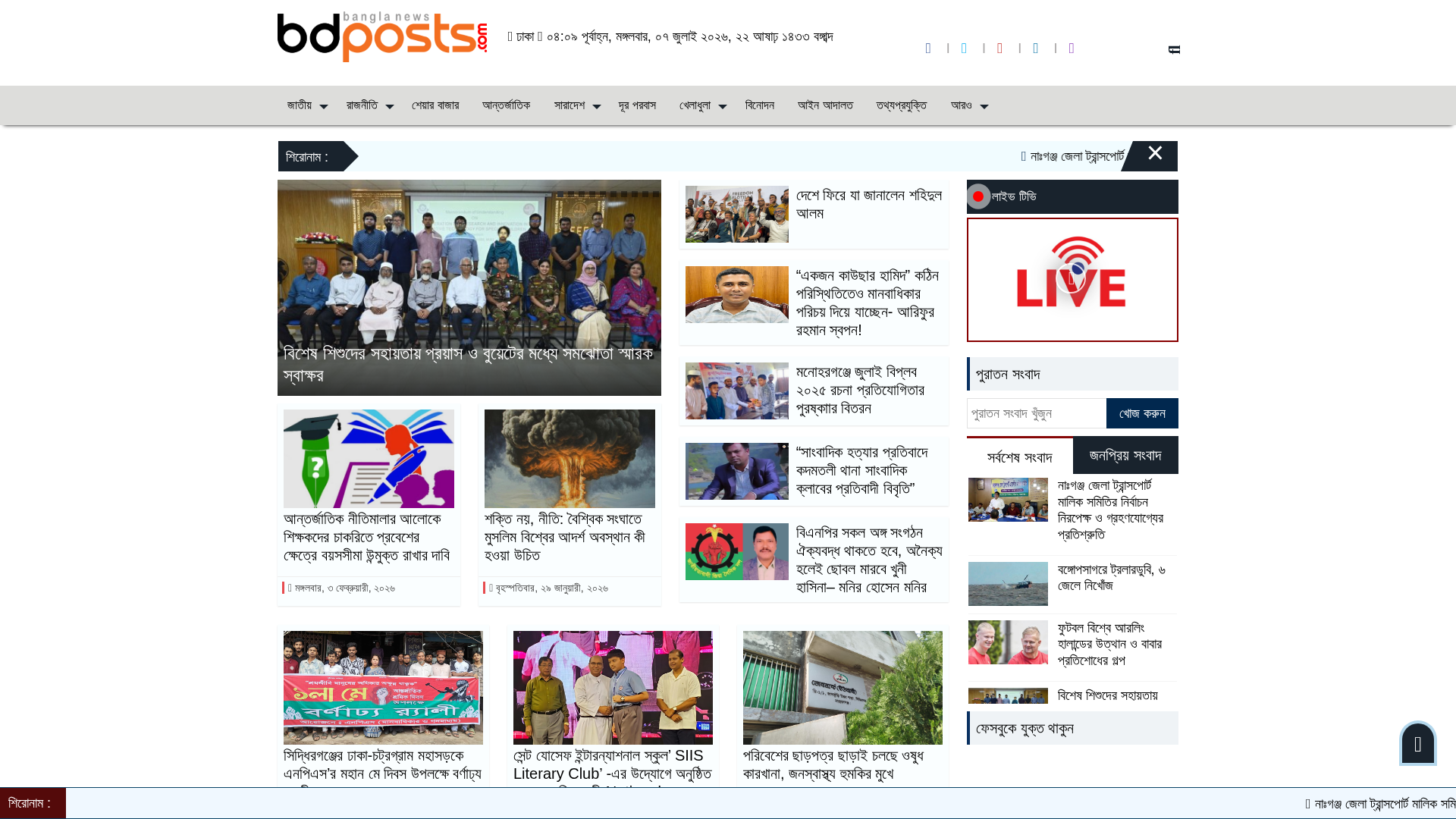The width and height of the screenshot is (1456, 819).
Task: Click the scroll-to-top round button
Action: pos(1417,743)
